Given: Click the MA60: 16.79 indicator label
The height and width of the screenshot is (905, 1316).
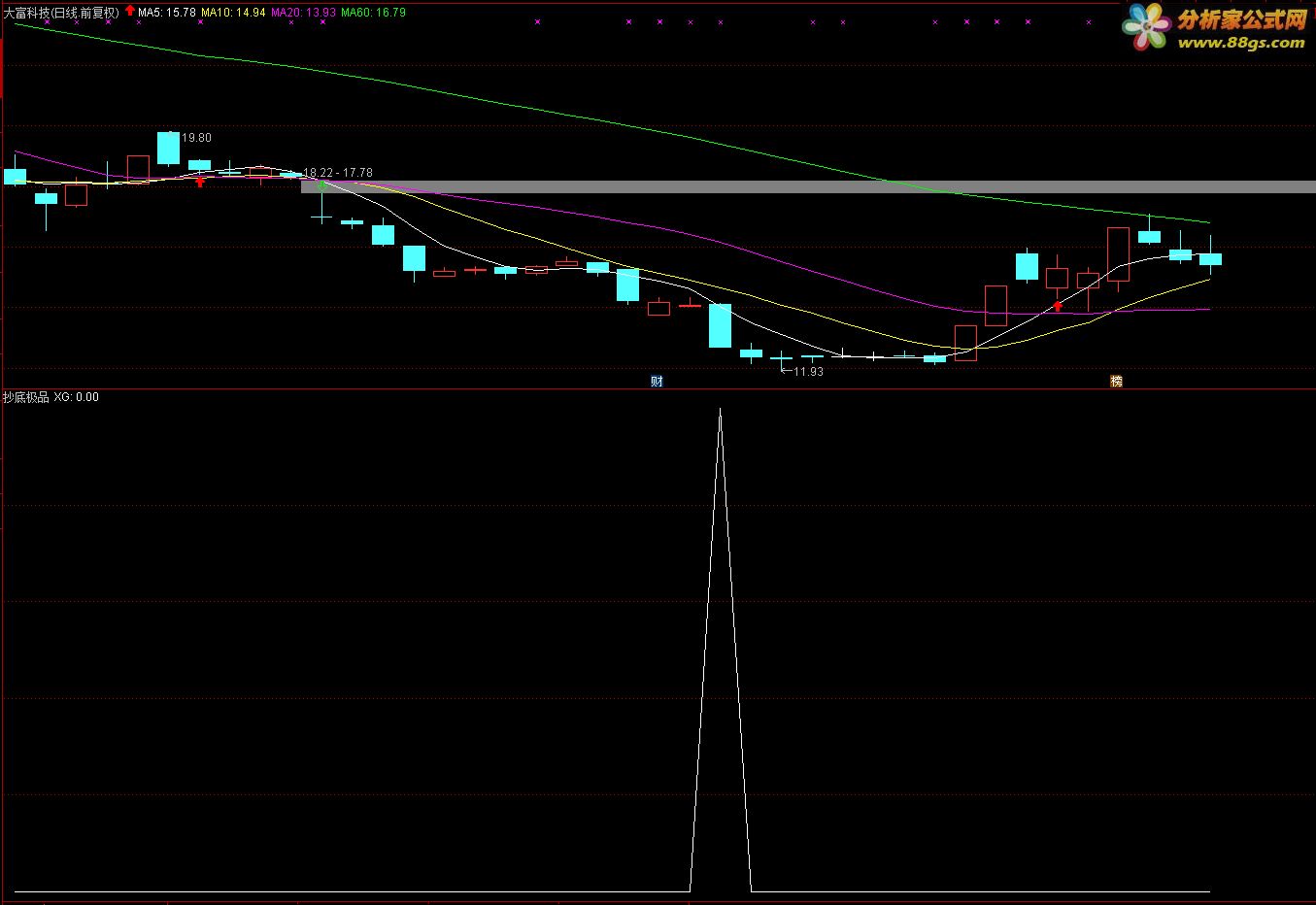Looking at the screenshot, I should [x=374, y=13].
